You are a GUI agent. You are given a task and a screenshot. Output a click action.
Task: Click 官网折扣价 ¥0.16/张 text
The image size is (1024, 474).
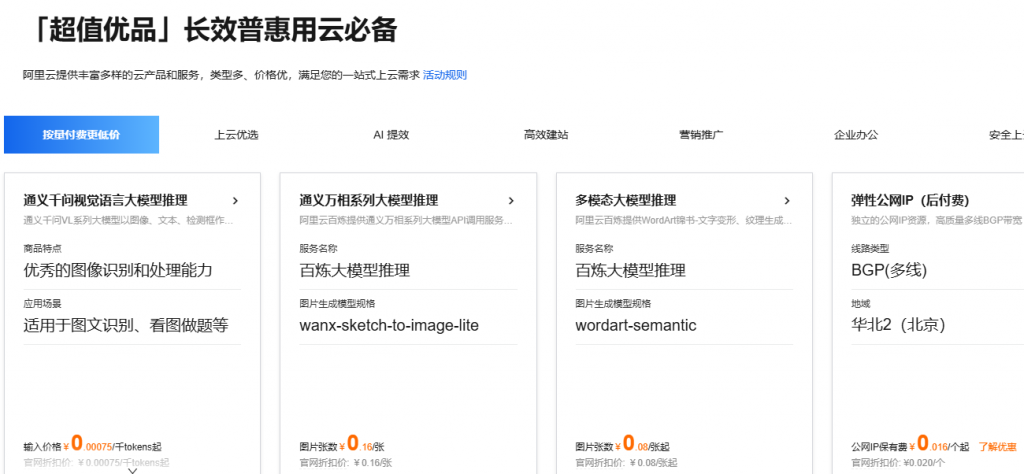coord(345,463)
